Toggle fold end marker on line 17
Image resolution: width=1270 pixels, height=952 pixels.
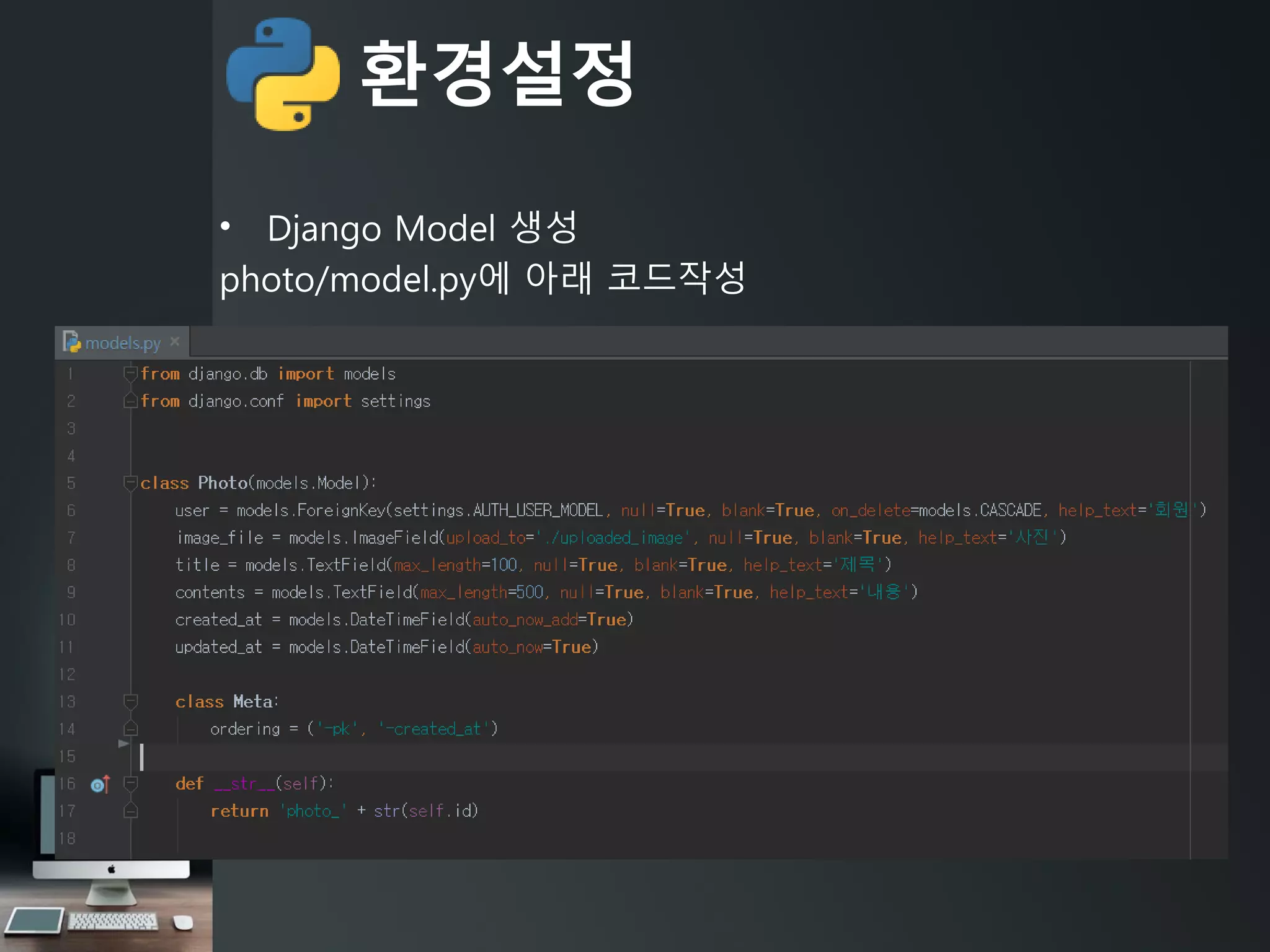[130, 810]
